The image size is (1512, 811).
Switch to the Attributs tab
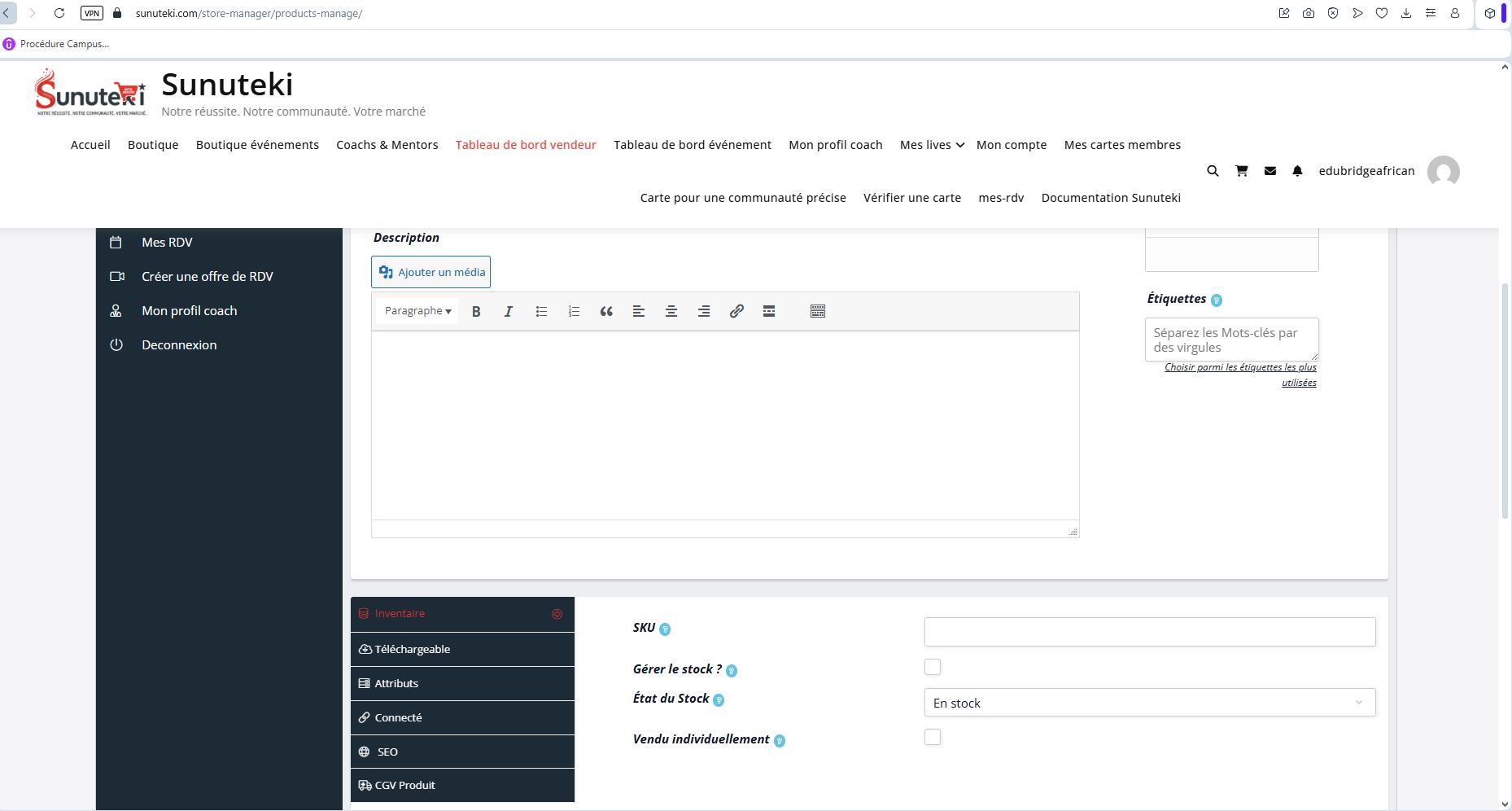pyautogui.click(x=462, y=683)
